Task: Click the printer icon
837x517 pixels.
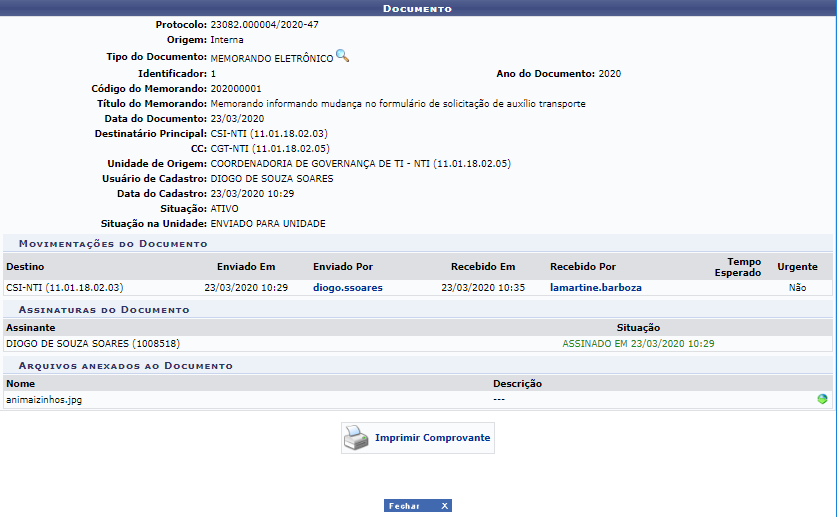Action: pos(357,438)
